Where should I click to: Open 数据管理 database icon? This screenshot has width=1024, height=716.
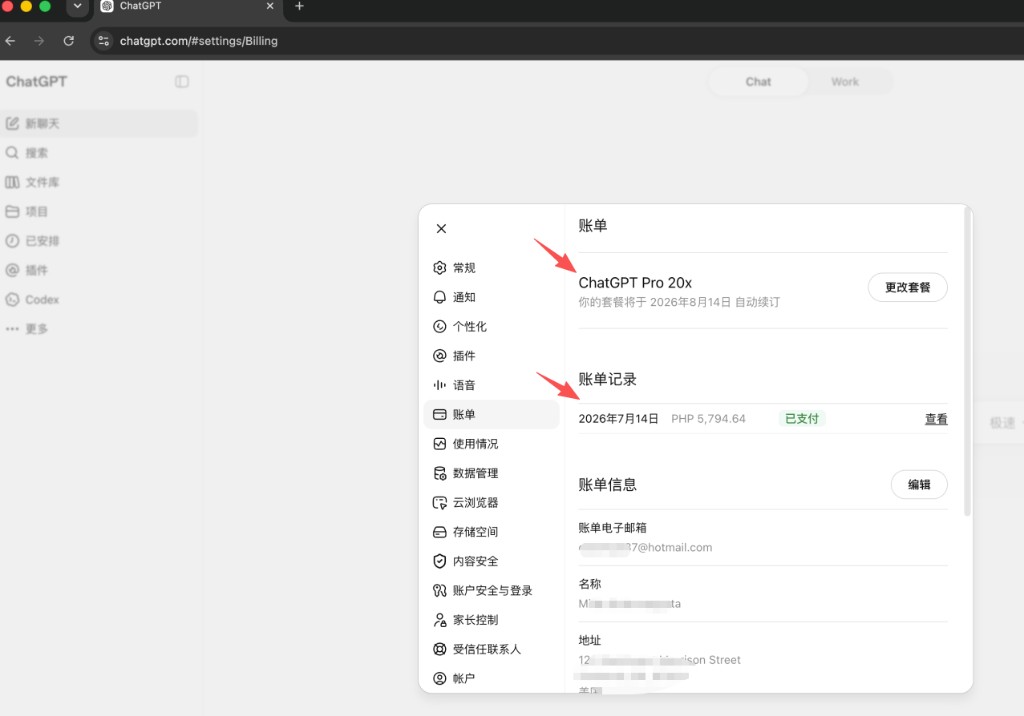440,474
